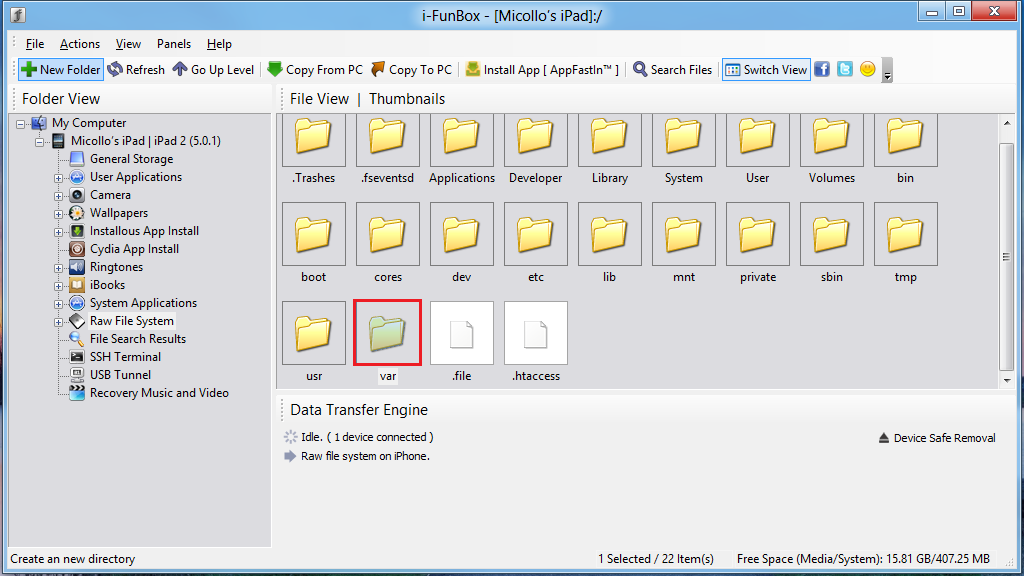Image resolution: width=1024 pixels, height=576 pixels.
Task: Open the Panels menu
Action: point(174,44)
